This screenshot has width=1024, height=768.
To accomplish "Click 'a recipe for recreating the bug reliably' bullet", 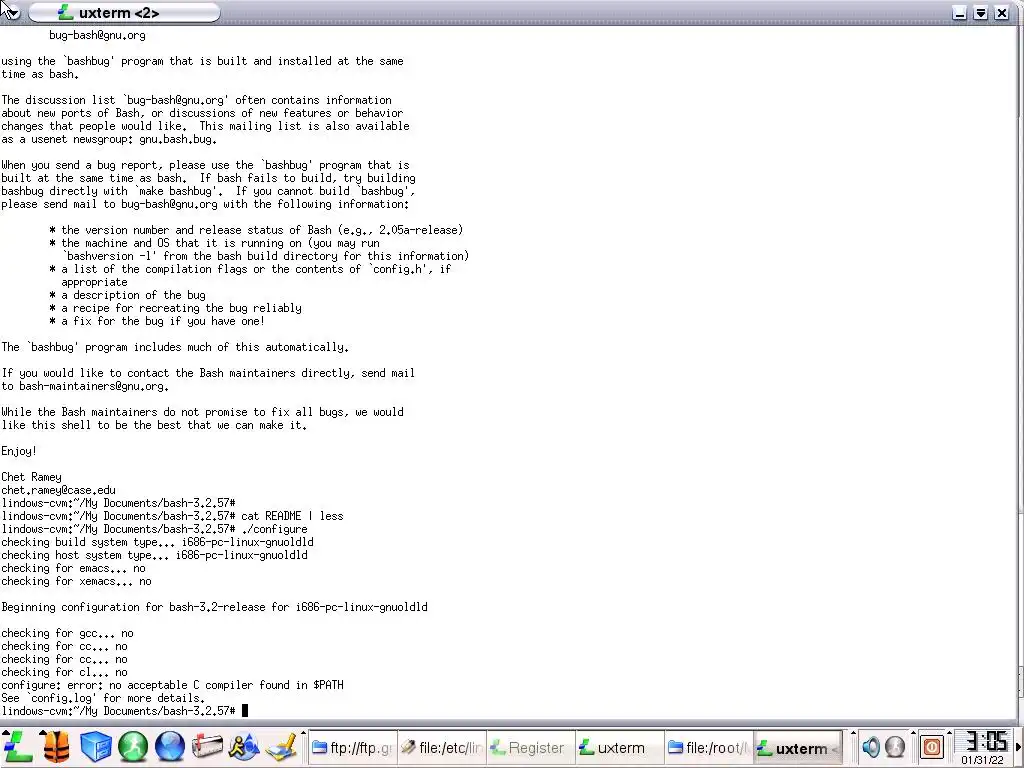I will click(x=175, y=308).
